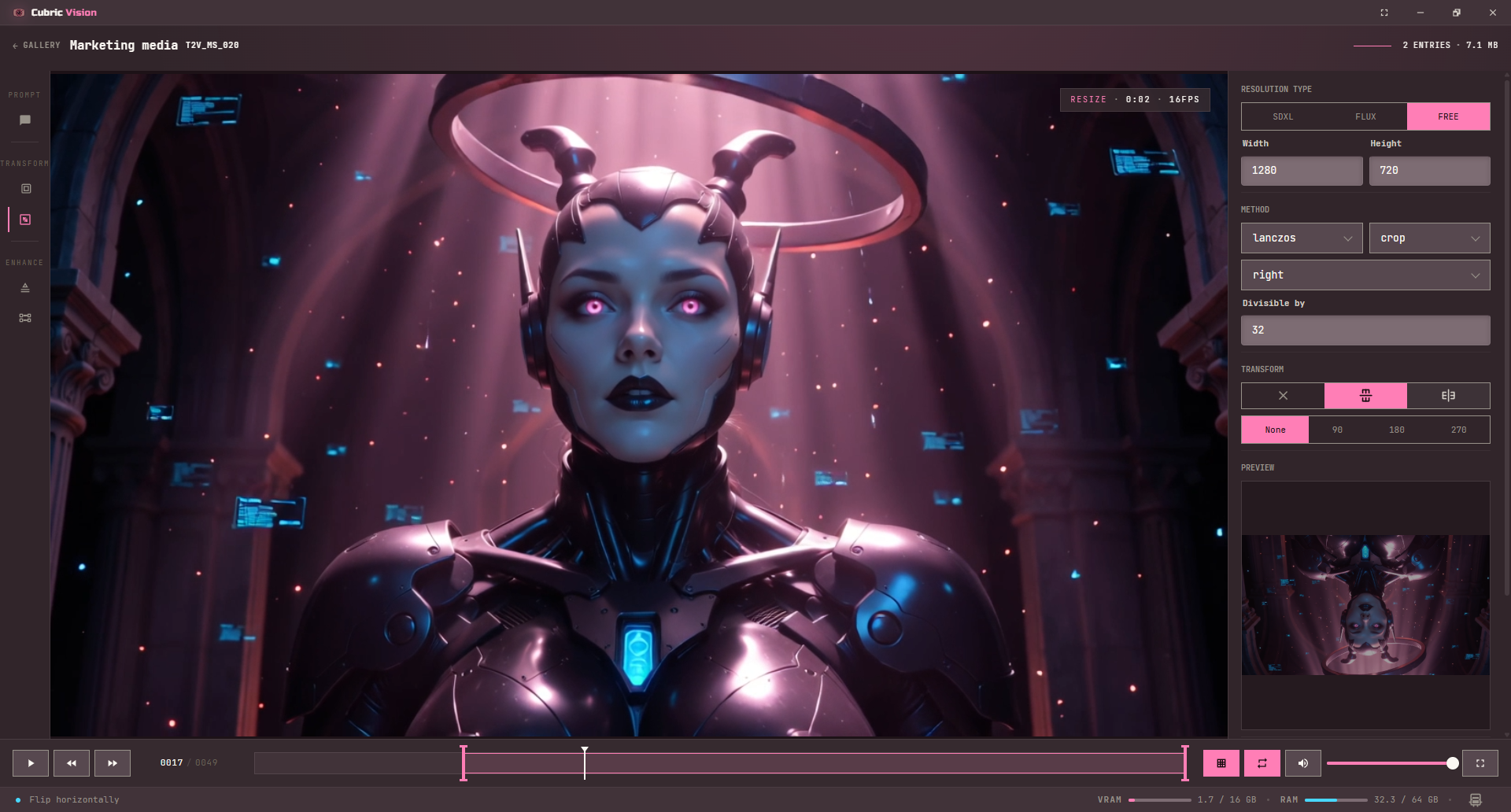Select the active Resize transform icon
1511x812 pixels.
pyautogui.click(x=25, y=220)
